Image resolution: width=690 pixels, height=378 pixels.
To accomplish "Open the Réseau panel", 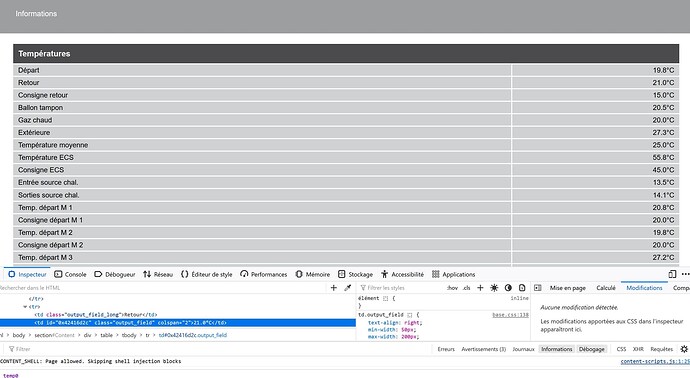I will [158, 274].
